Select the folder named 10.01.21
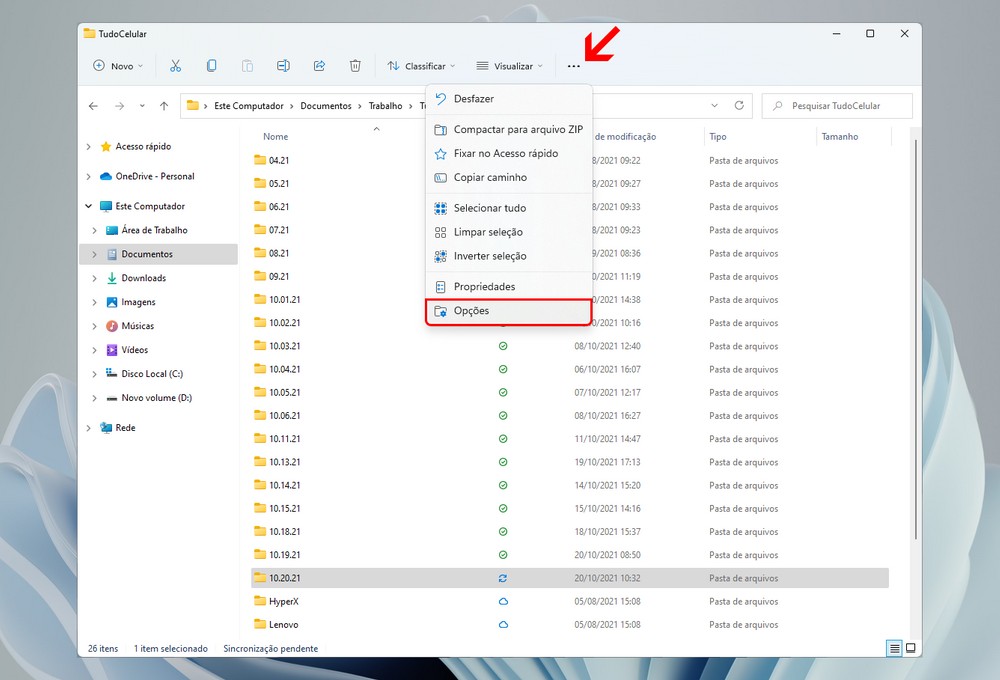1000x680 pixels. [284, 299]
